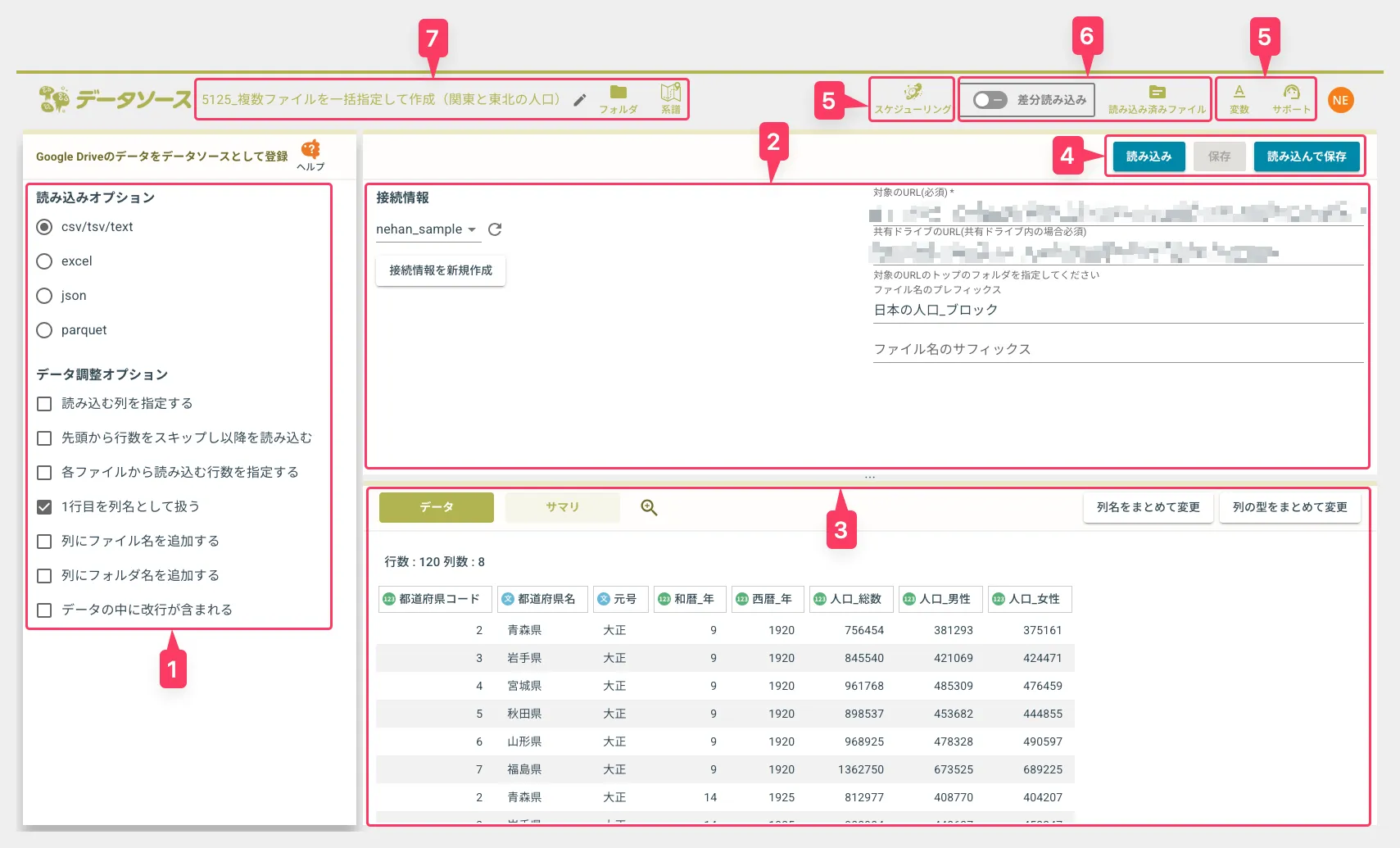Screen dimensions: 1400x848
Task: Enable 列にファイル名を追加する checkbox
Action: (x=44, y=542)
